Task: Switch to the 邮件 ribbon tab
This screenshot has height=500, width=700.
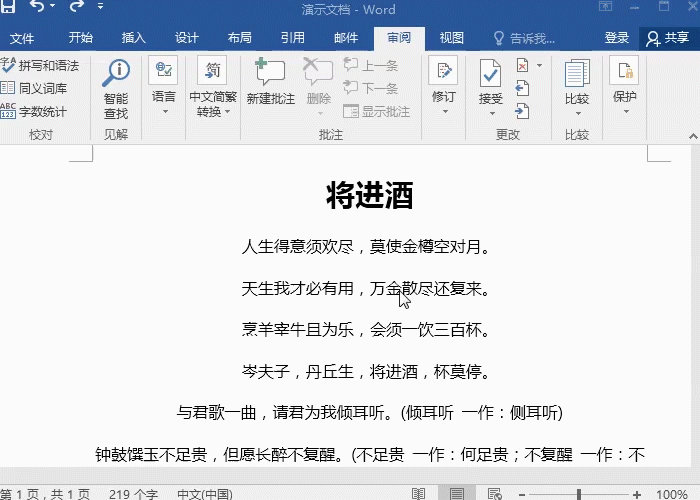Action: 346,38
